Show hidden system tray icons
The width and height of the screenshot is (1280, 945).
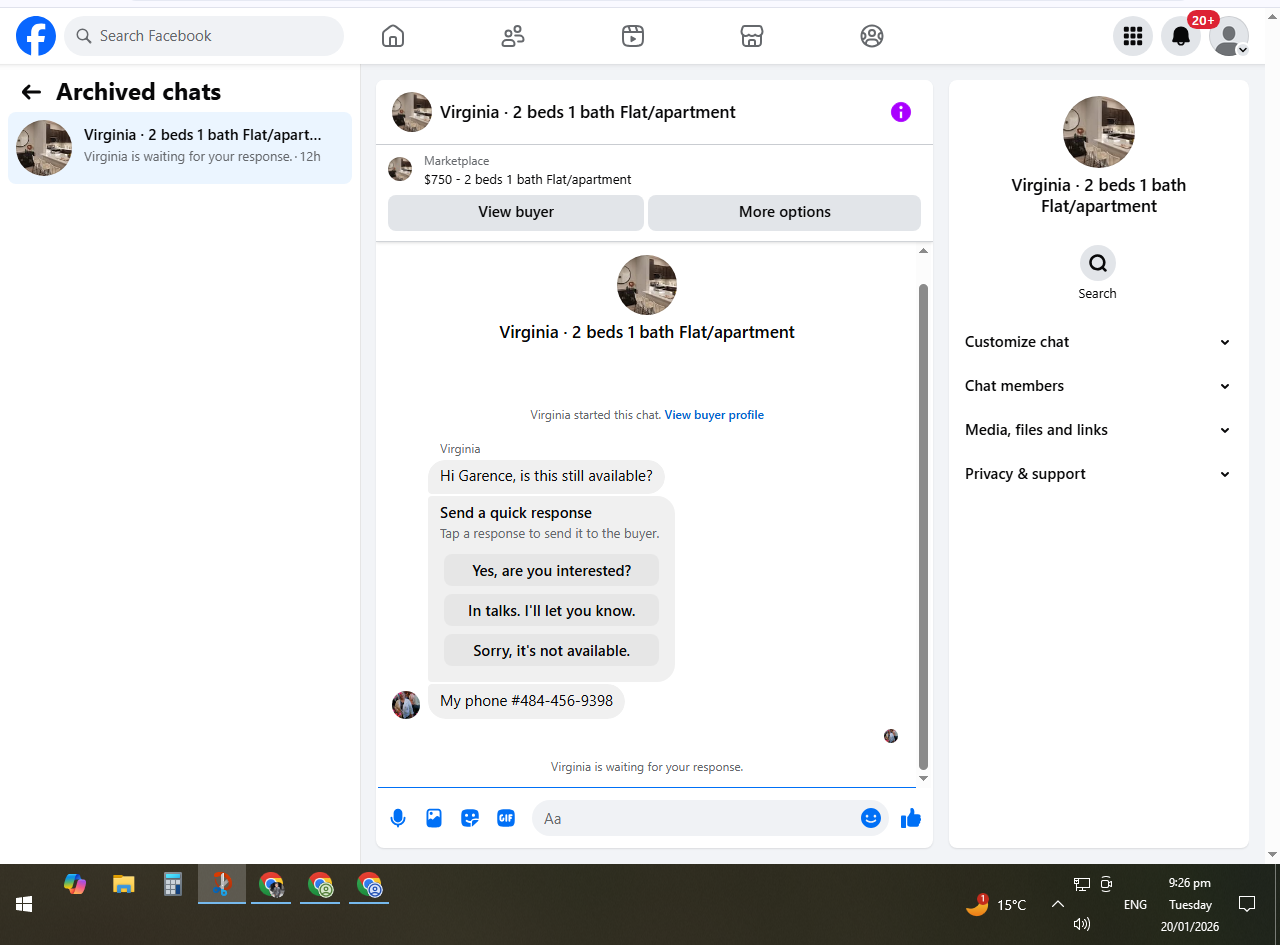[x=1057, y=904]
